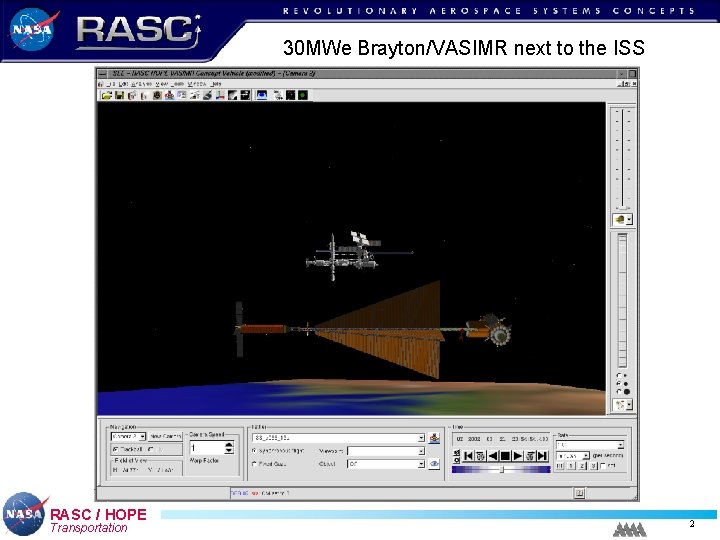This screenshot has height=540, width=720.
Task: Select the bottom large-dot radio button in the right panel
Action: [619, 392]
